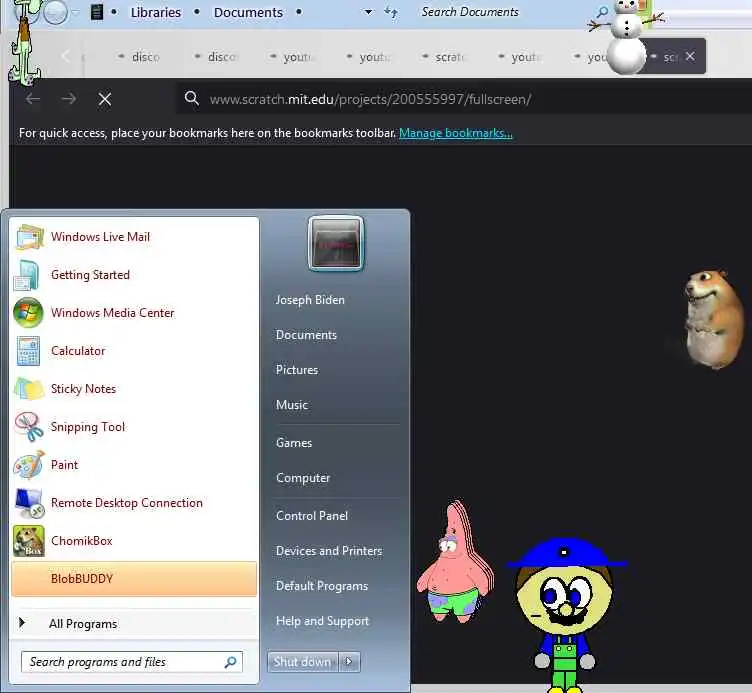The width and height of the screenshot is (752, 693).
Task: Stop page loading with X button
Action: (x=105, y=99)
